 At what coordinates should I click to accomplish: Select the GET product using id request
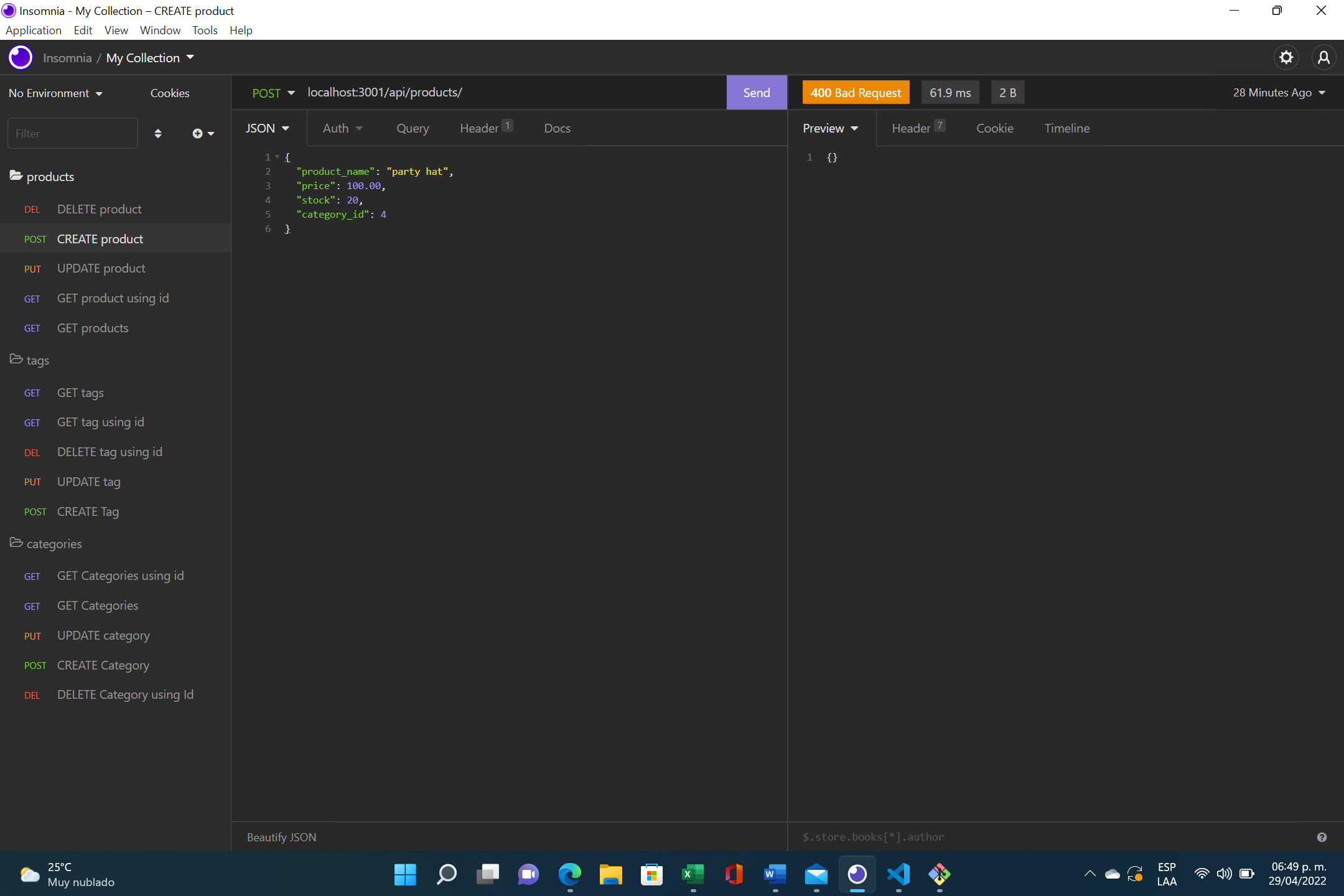tap(116, 298)
